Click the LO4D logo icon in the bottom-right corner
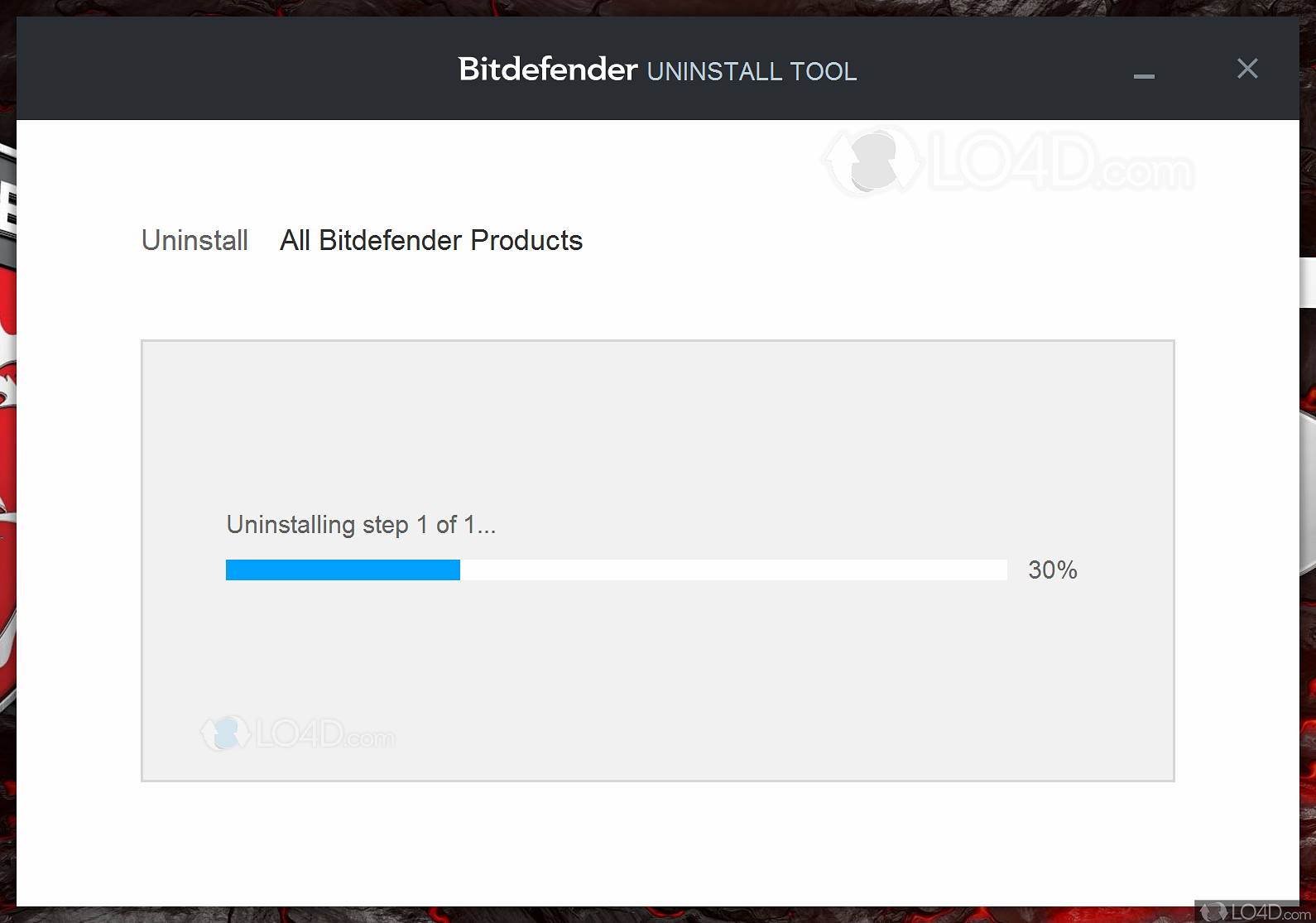Viewport: 1316px width, 923px height. click(x=1214, y=912)
